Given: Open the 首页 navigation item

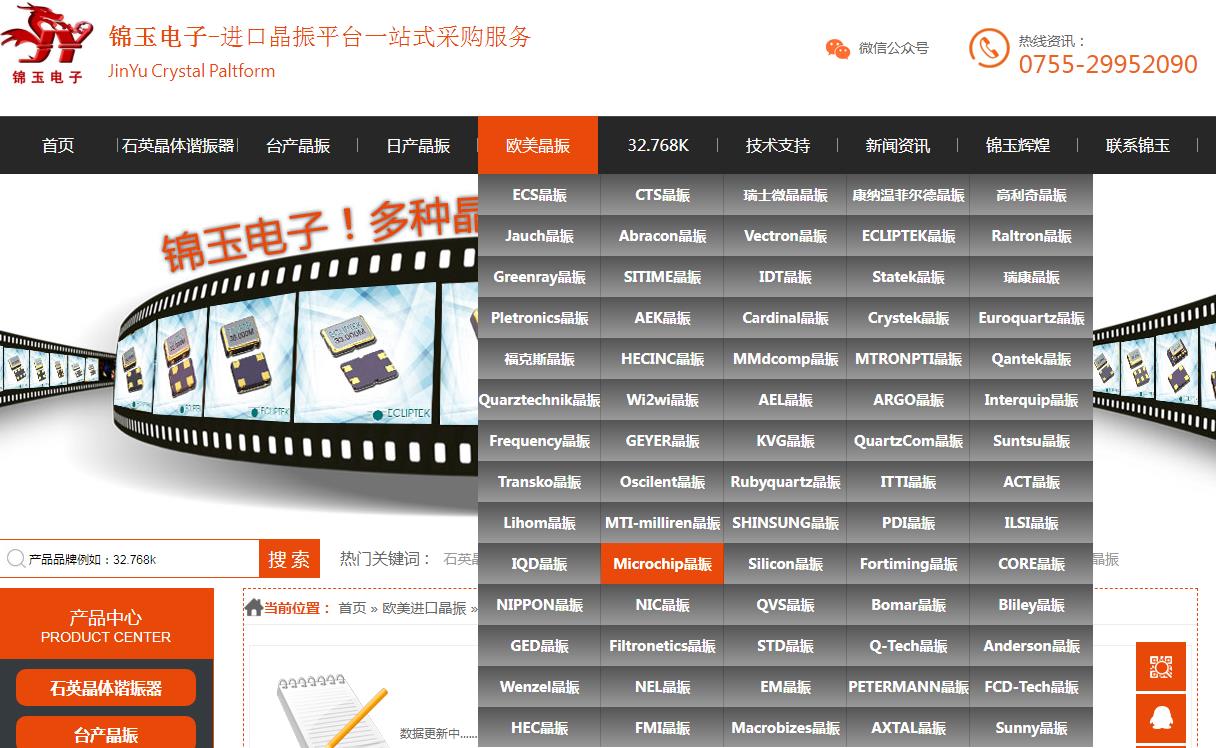Looking at the screenshot, I should 58,145.
